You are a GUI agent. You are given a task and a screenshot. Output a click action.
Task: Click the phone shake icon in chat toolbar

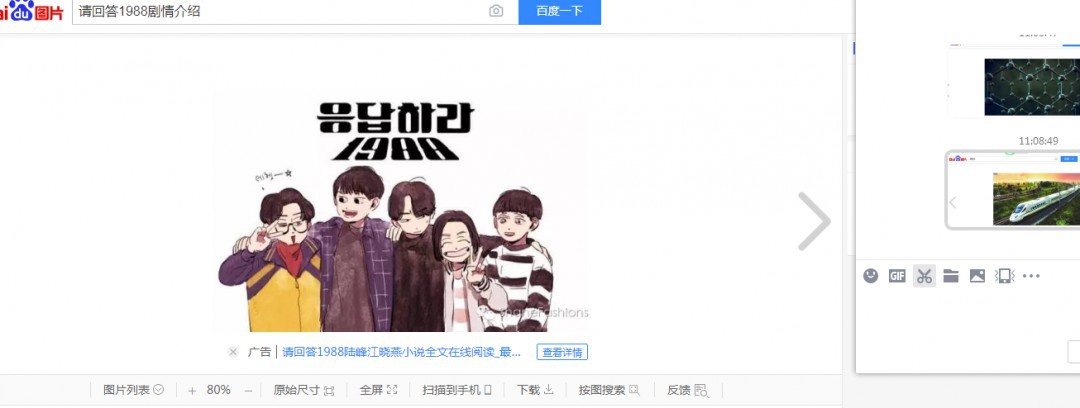(x=1004, y=276)
